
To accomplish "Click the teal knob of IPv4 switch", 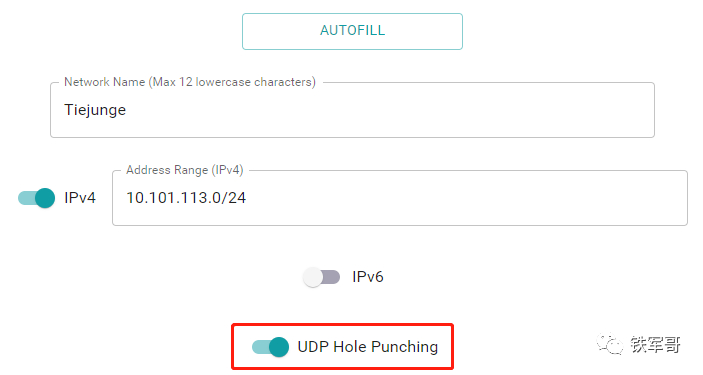I will click(x=45, y=198).
